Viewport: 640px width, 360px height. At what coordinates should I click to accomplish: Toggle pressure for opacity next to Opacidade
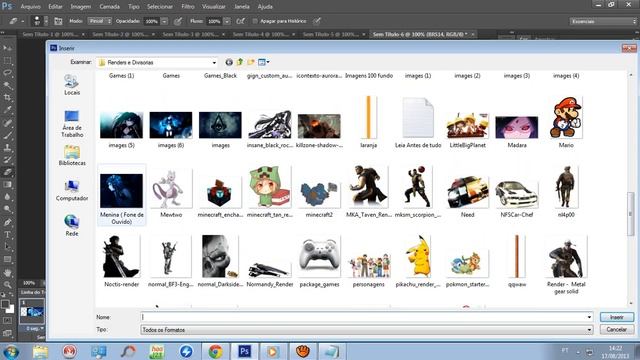coord(178,21)
